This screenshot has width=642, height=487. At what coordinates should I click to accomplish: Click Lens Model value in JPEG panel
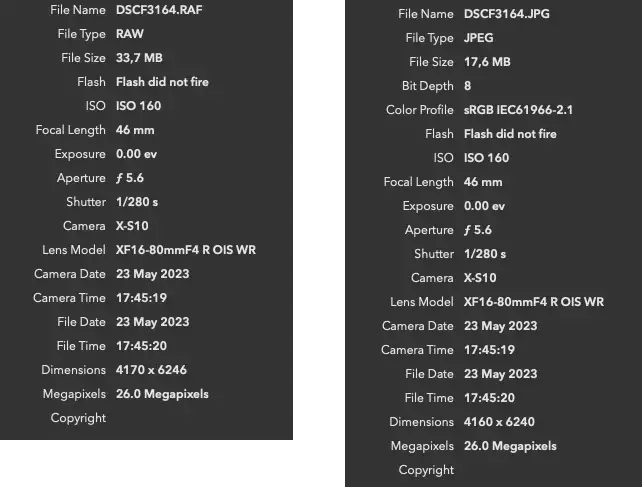[x=534, y=302]
